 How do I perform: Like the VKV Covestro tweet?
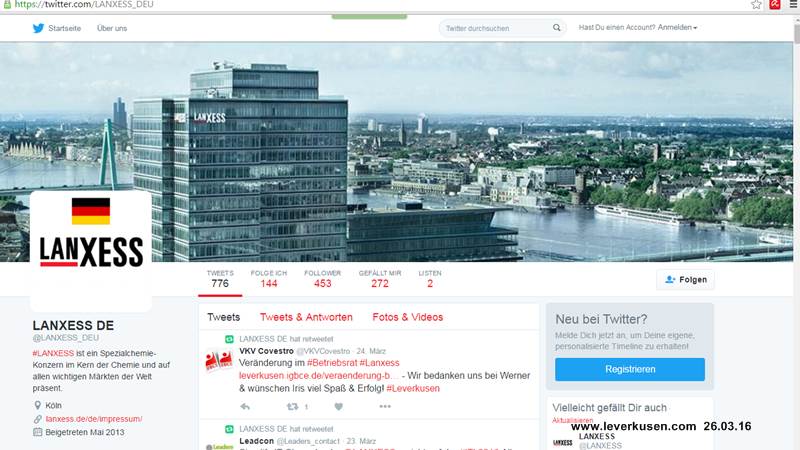(338, 407)
